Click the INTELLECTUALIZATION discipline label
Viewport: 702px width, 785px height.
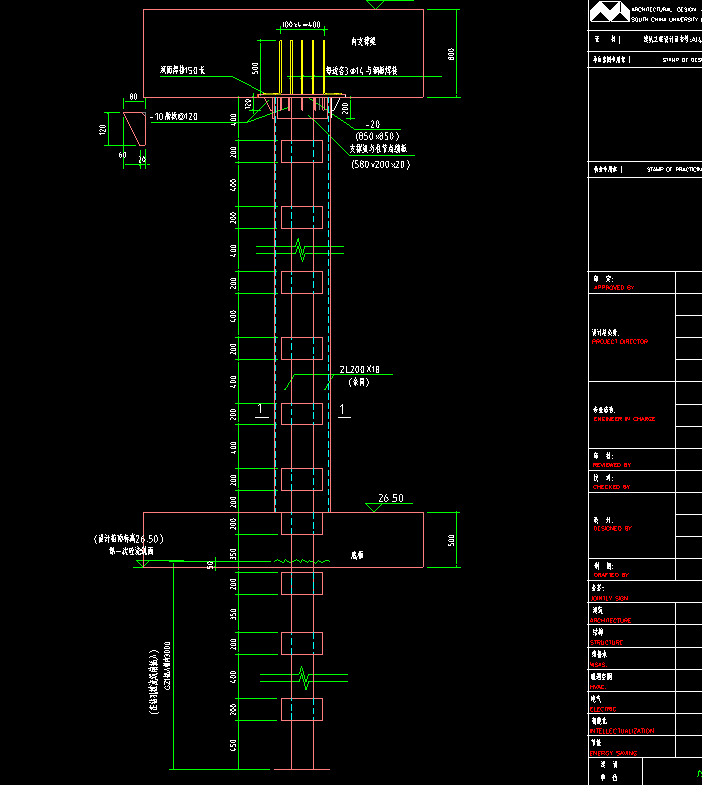(x=622, y=731)
